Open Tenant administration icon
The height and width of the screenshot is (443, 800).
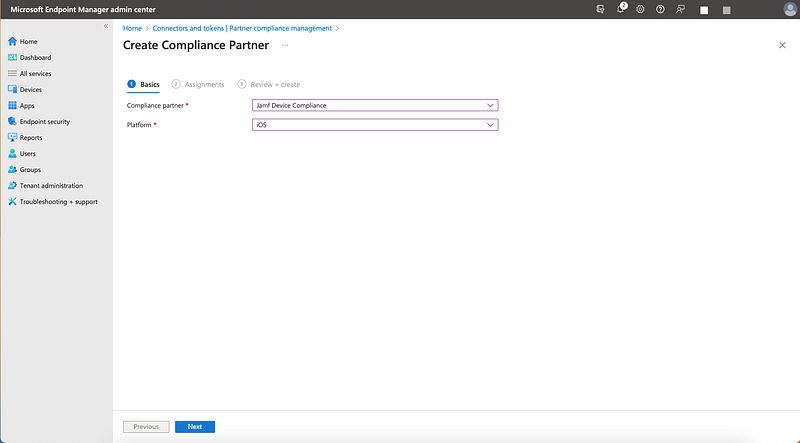coord(12,186)
